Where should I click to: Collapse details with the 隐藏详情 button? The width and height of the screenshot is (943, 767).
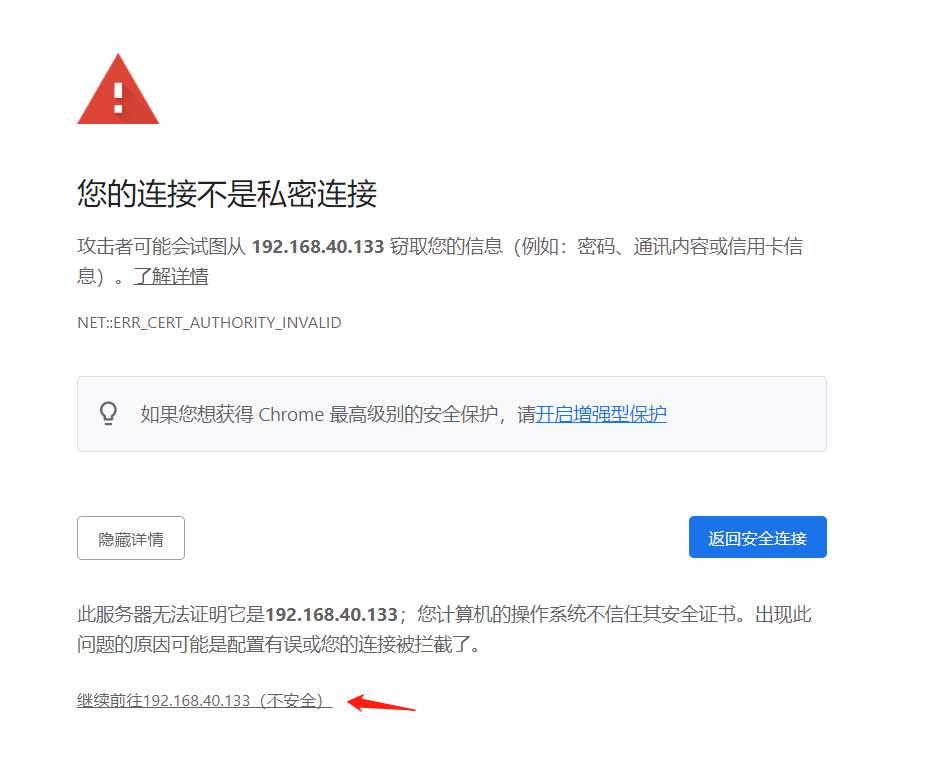pos(131,538)
